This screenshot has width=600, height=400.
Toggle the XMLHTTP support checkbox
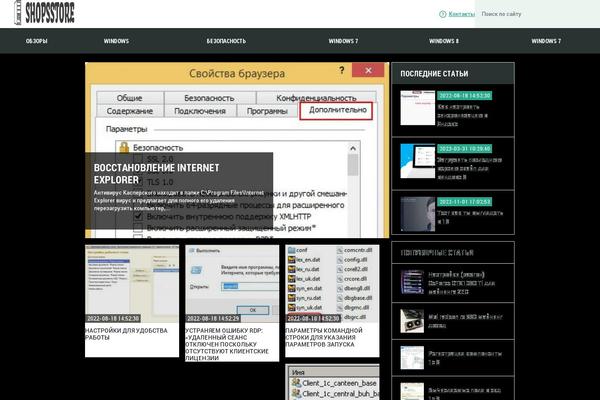click(x=138, y=217)
